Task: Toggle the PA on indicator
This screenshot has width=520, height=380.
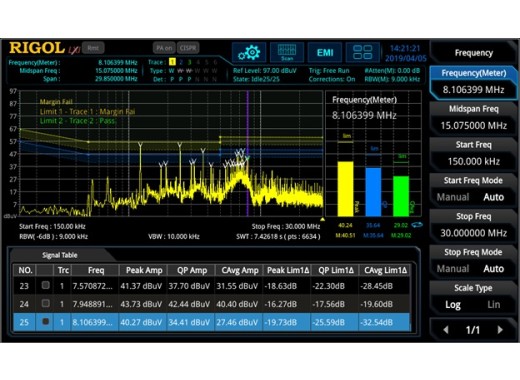Action: (164, 48)
